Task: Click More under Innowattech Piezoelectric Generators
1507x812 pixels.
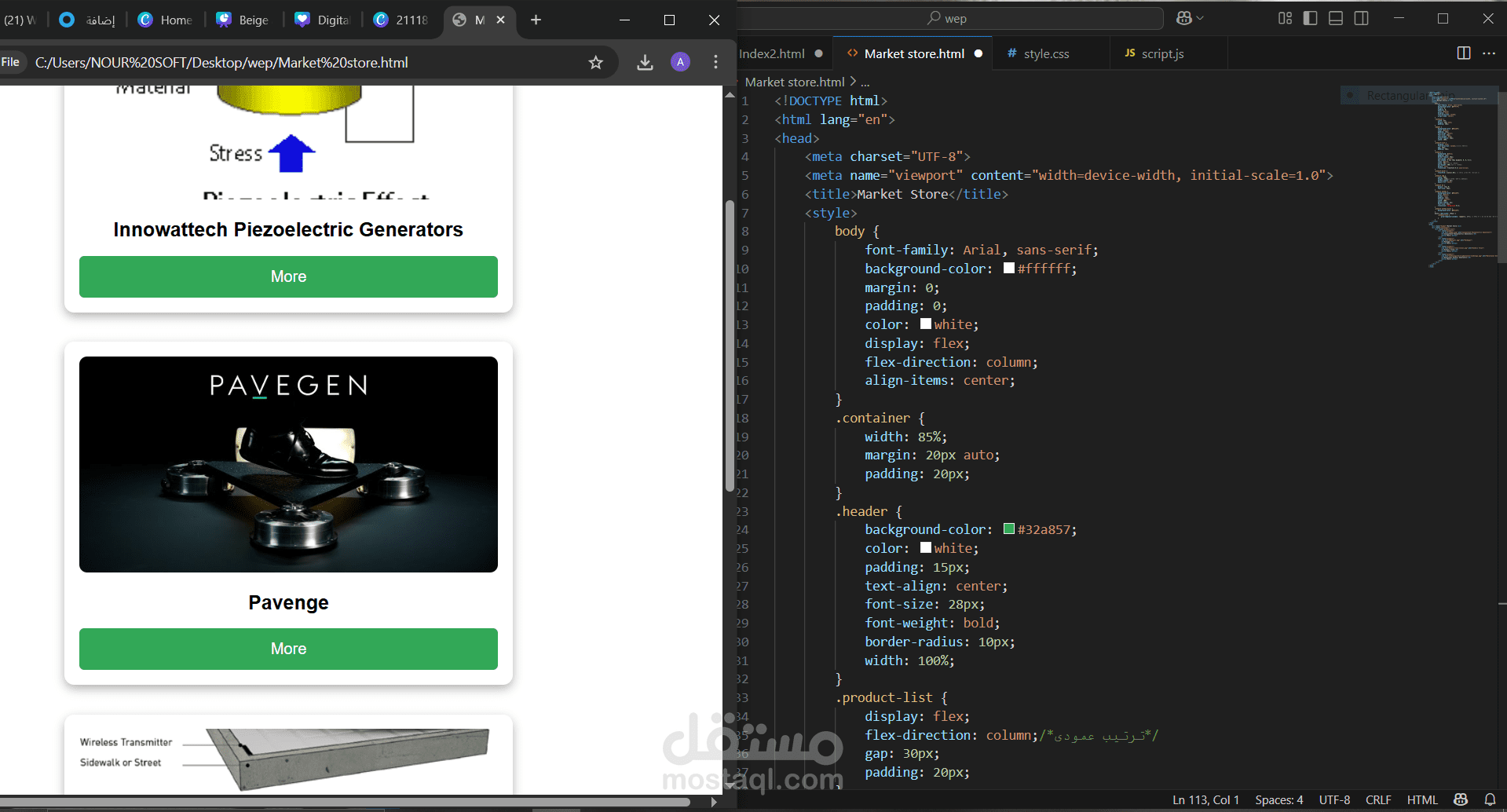Action: point(288,276)
